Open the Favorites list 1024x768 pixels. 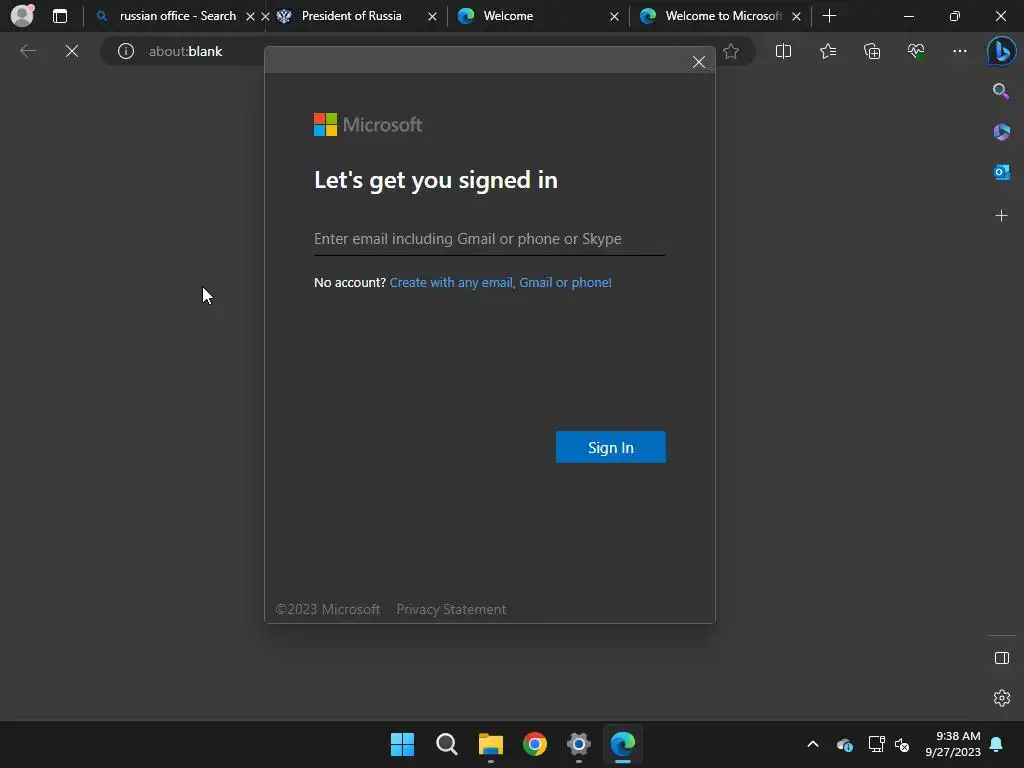tap(827, 51)
